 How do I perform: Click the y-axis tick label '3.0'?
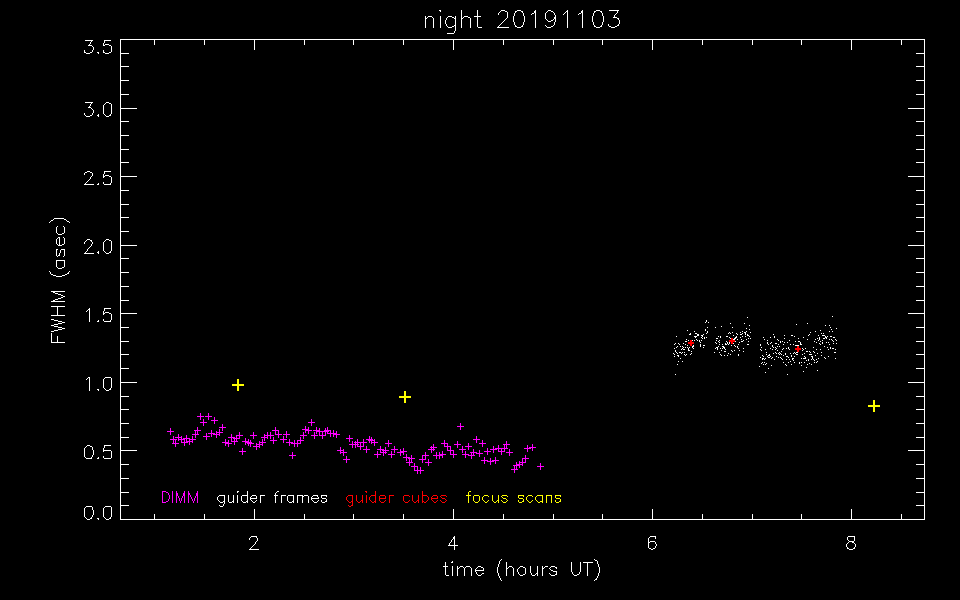(98, 110)
